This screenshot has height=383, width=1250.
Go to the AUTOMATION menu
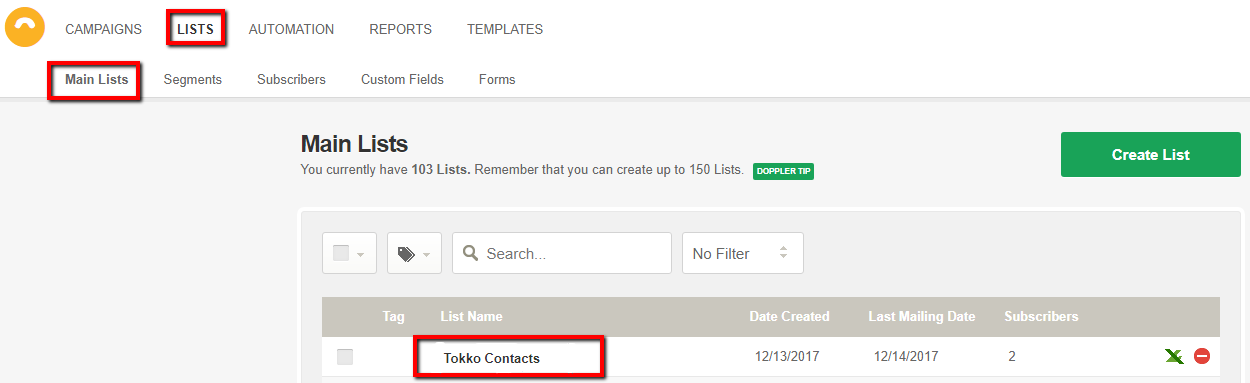coord(291,29)
